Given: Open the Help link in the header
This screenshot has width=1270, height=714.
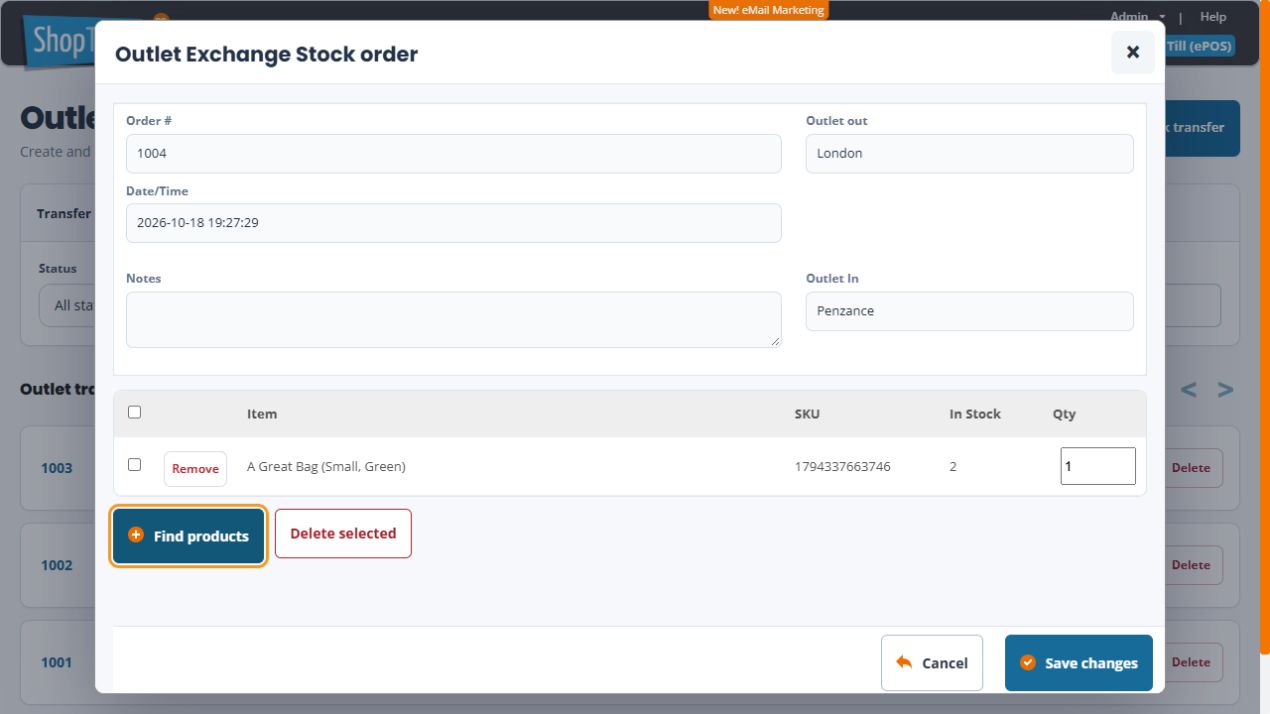Looking at the screenshot, I should pyautogui.click(x=1213, y=17).
